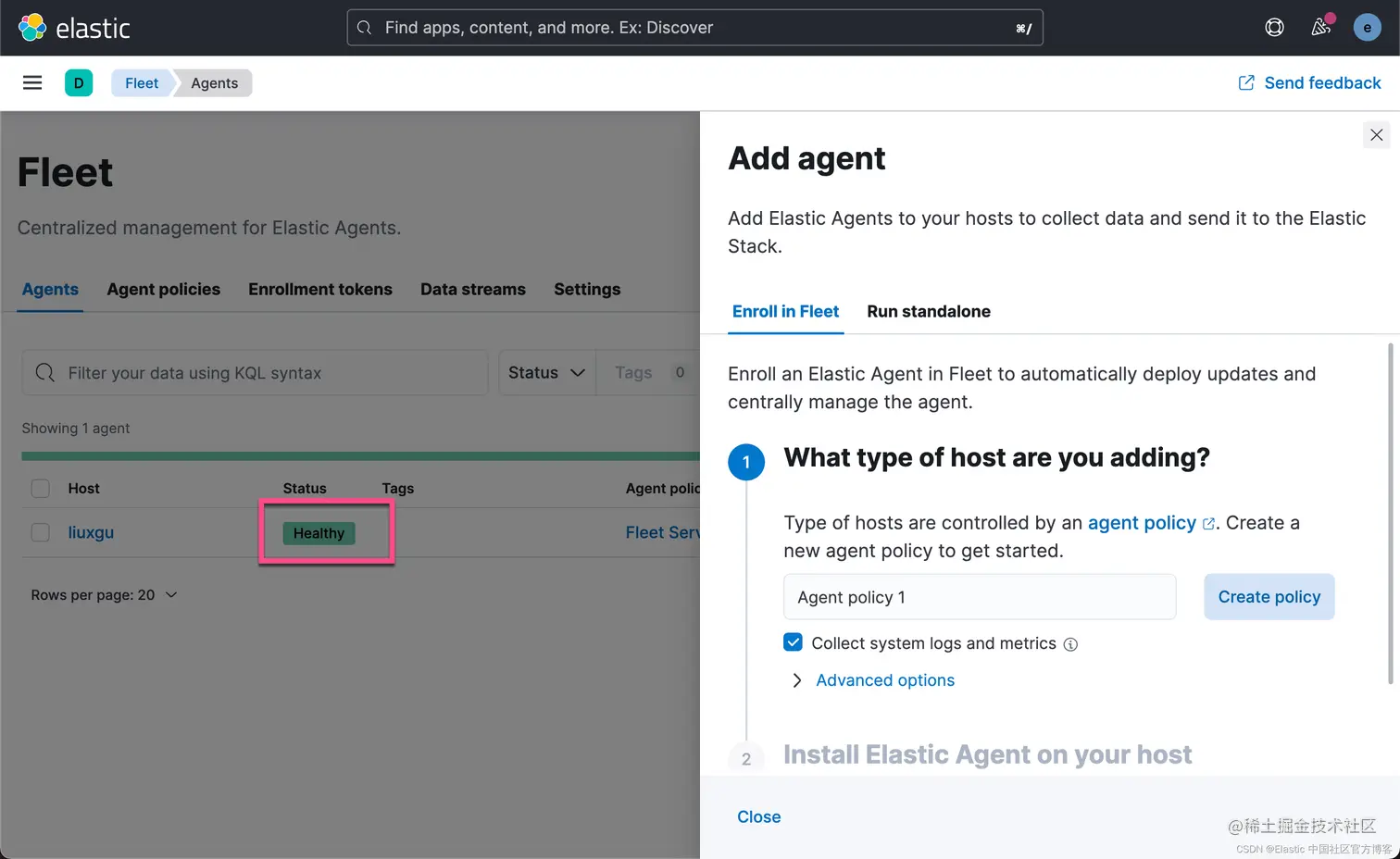Select the Agents tab
This screenshot has height=859, width=1400.
50,289
